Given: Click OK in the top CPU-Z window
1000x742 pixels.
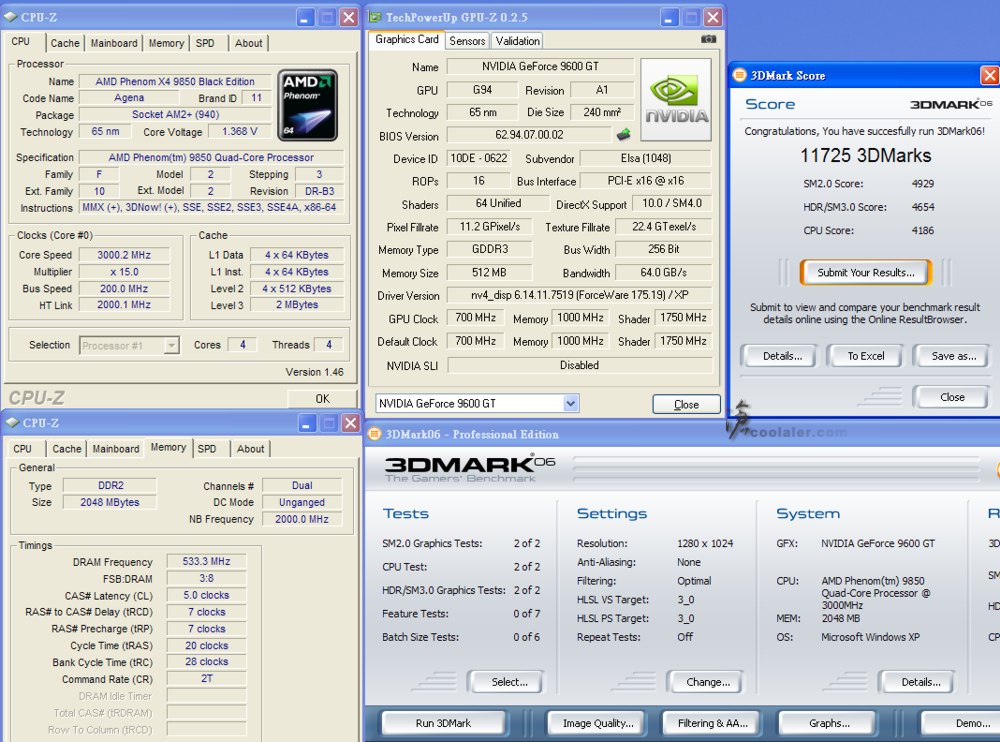Looking at the screenshot, I should click(x=322, y=398).
